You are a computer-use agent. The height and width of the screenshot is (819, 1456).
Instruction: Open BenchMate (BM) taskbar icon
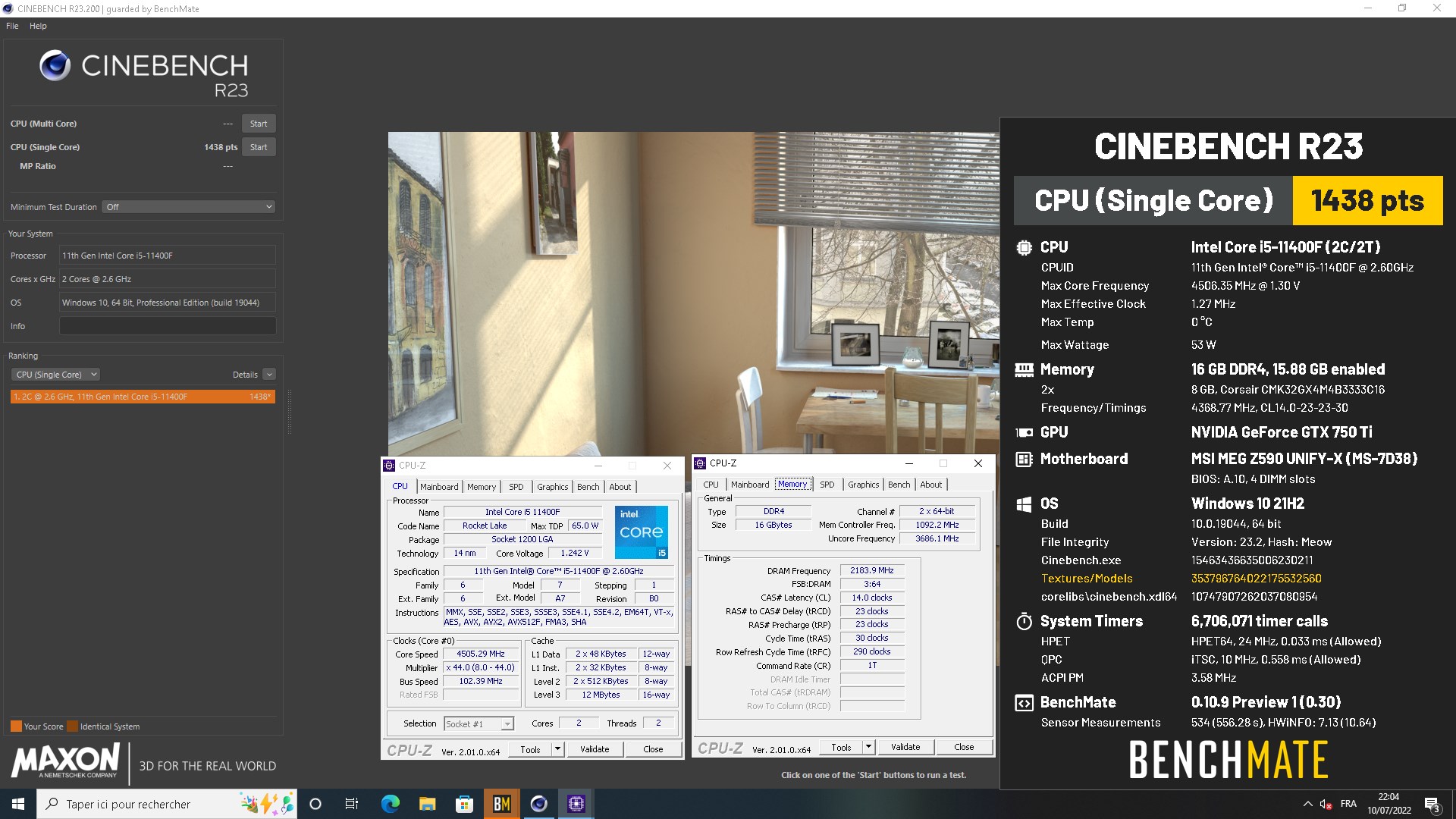[501, 804]
